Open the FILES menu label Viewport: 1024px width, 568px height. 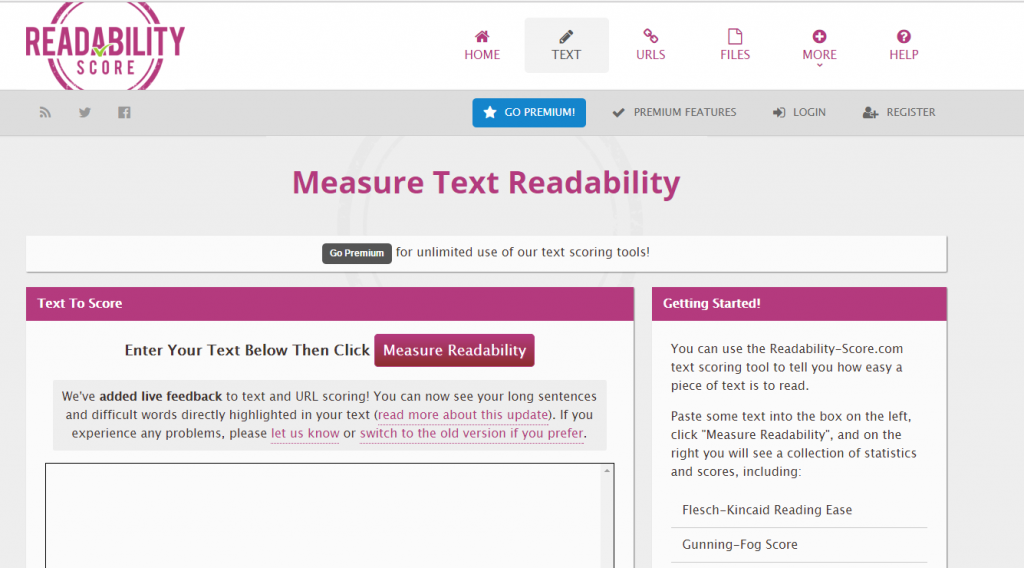[735, 55]
